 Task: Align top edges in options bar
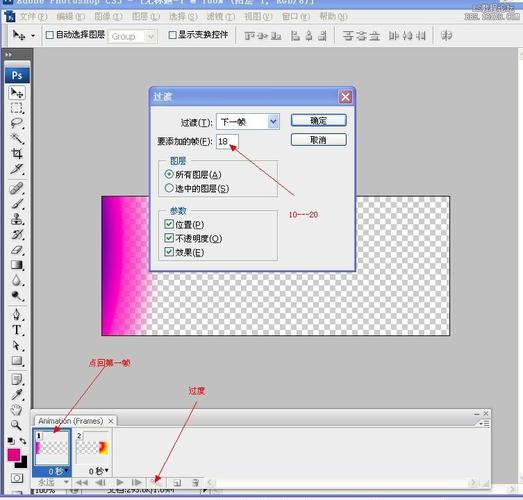249,35
